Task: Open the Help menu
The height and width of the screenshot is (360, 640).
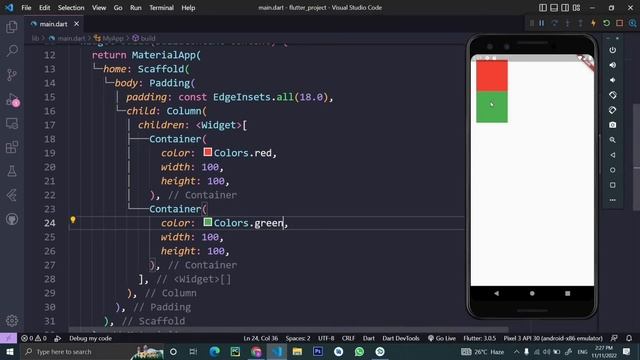Action: click(x=188, y=8)
